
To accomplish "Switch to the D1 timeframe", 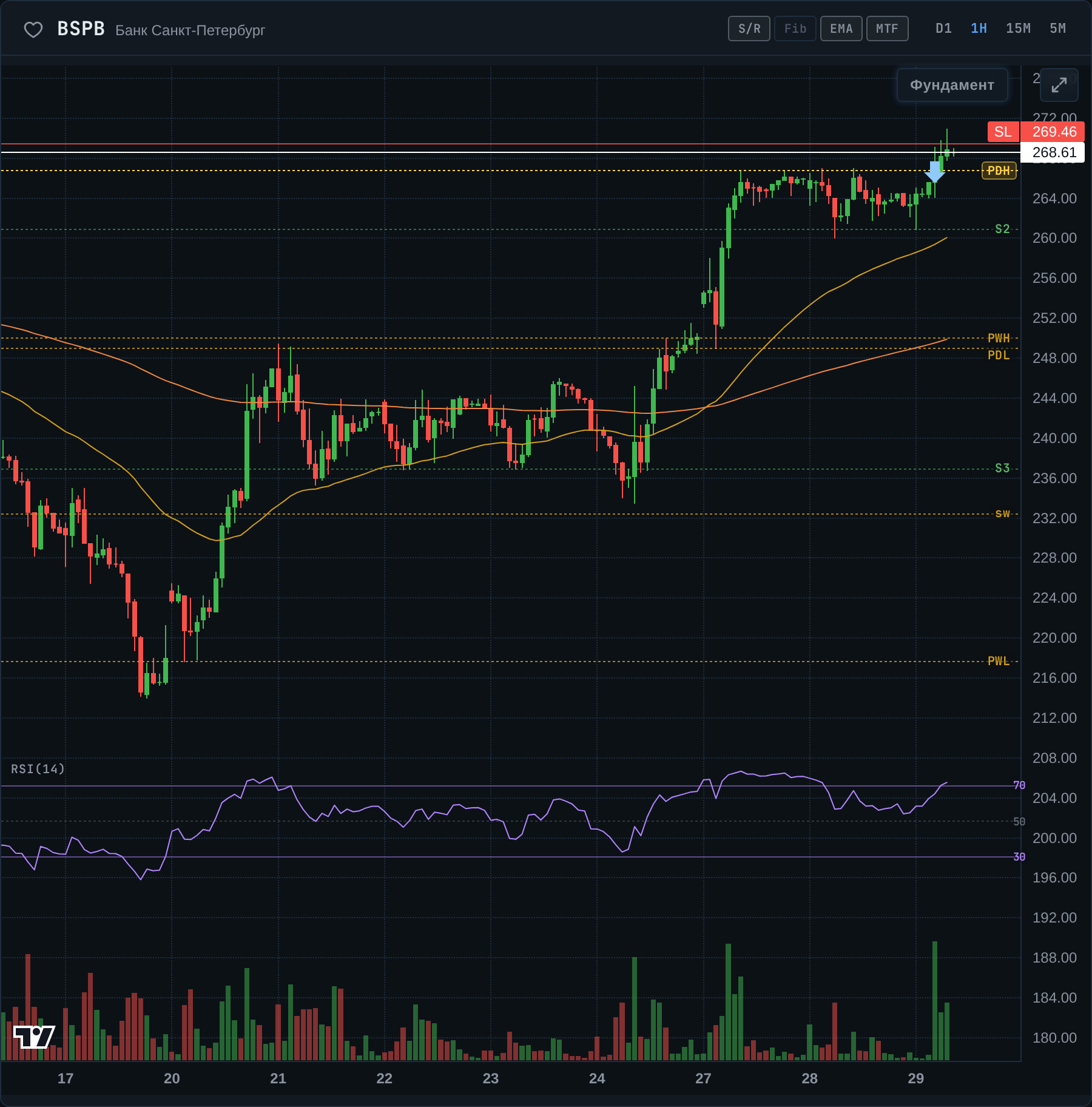I will tap(943, 29).
